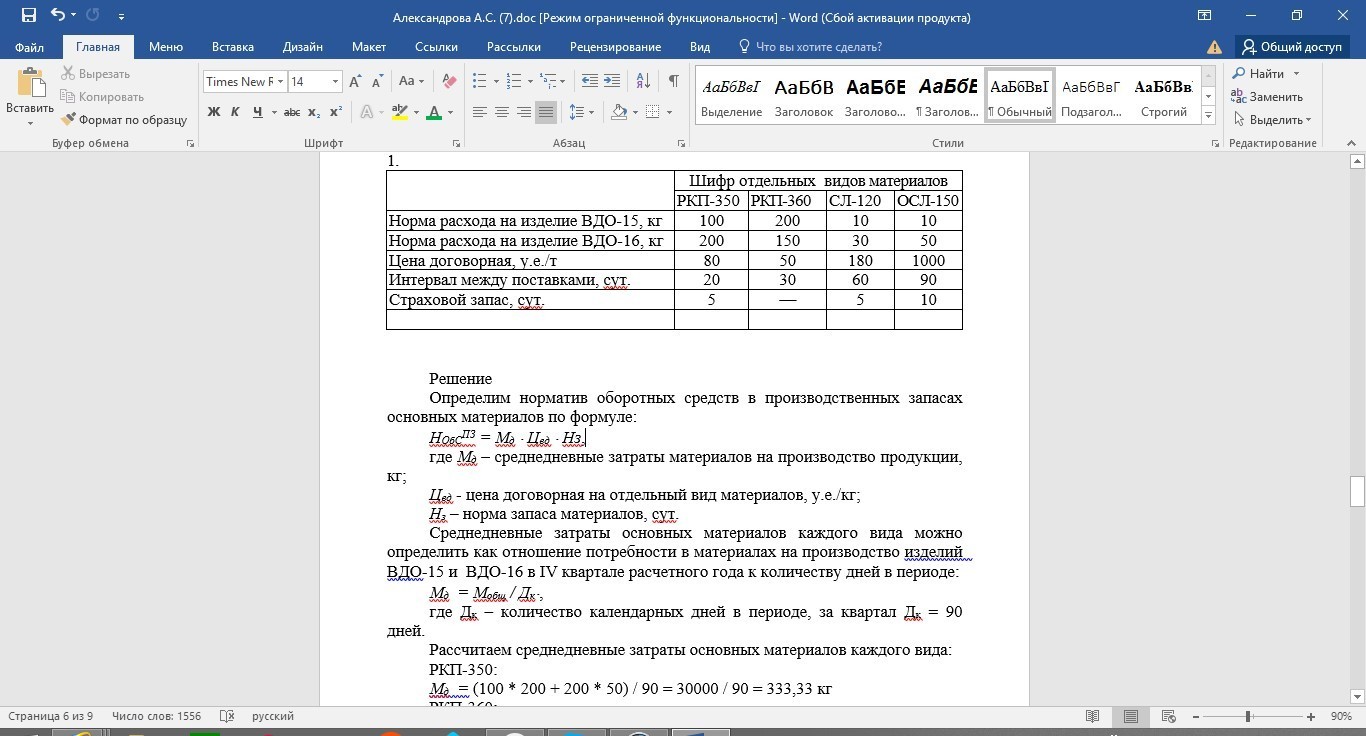Viewport: 1366px width, 736px height.
Task: Toggle bold formatting (Ж)
Action: coord(213,112)
